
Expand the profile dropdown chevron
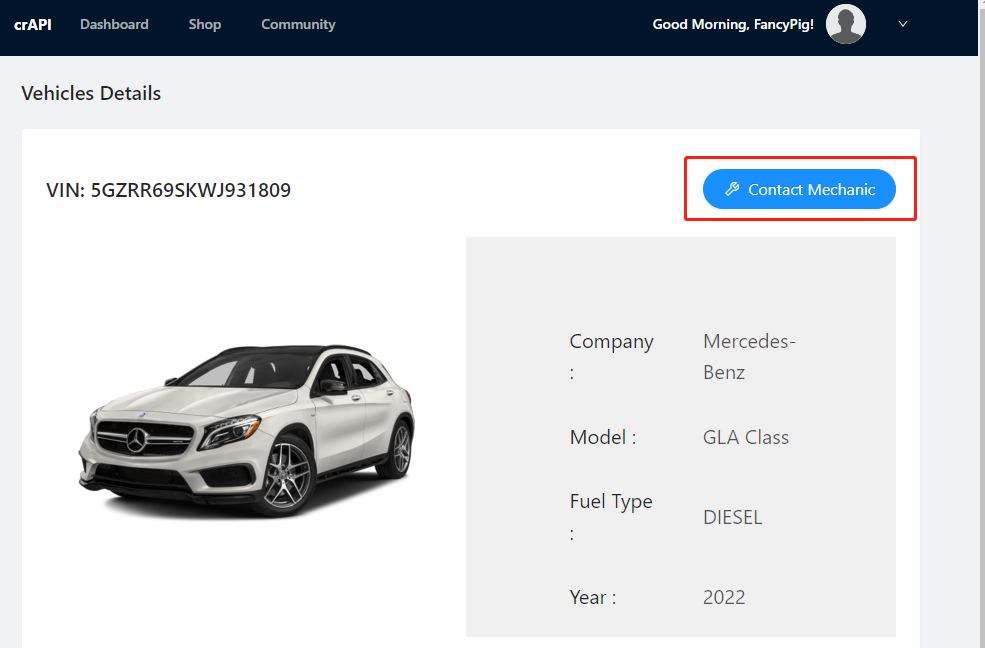point(903,24)
